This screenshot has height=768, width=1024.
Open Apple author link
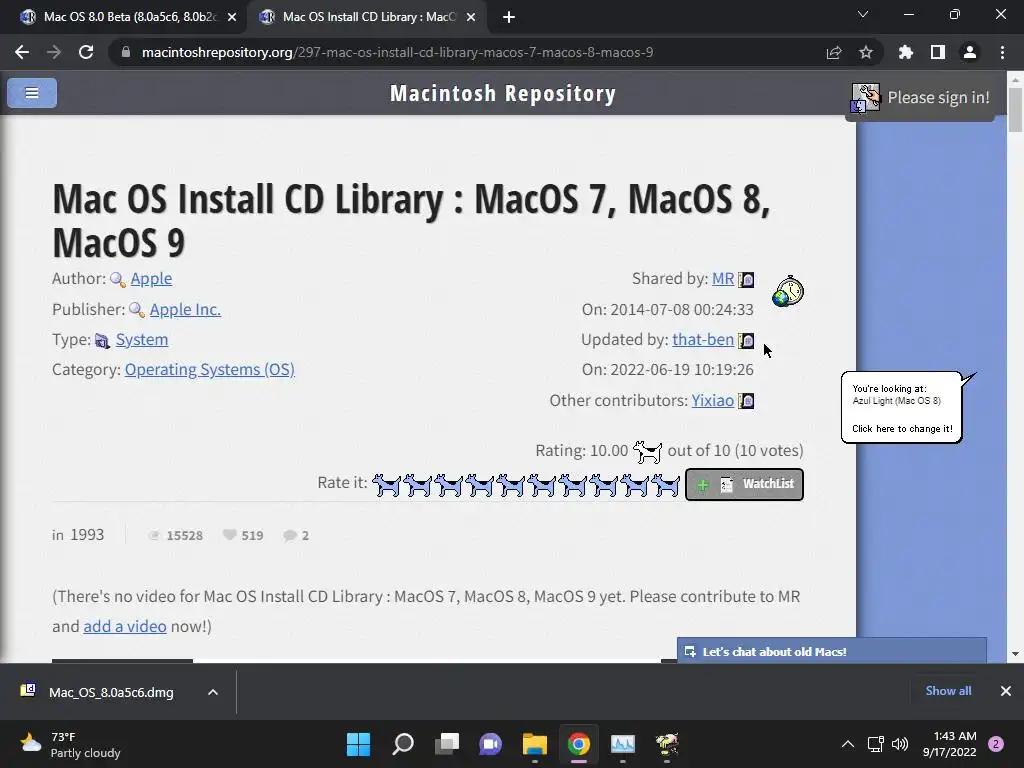point(151,279)
